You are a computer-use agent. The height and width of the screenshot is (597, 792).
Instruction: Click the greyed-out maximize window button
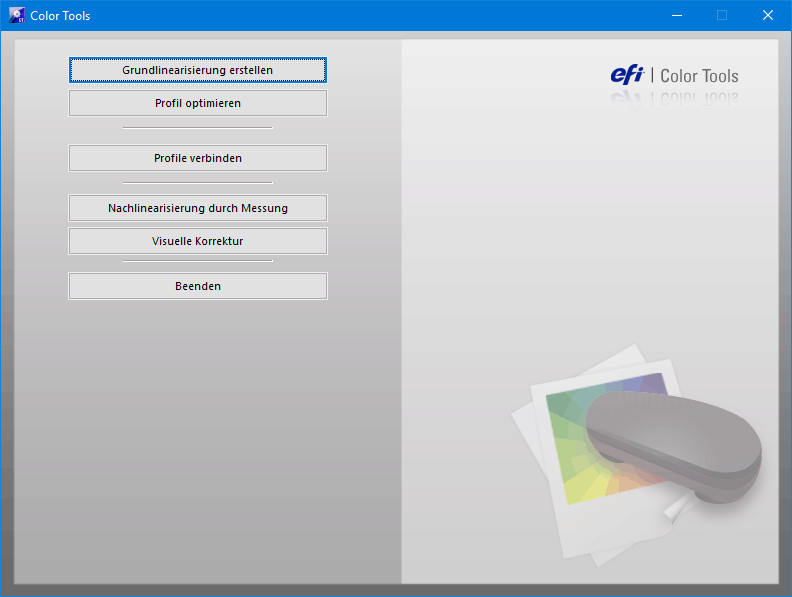722,15
